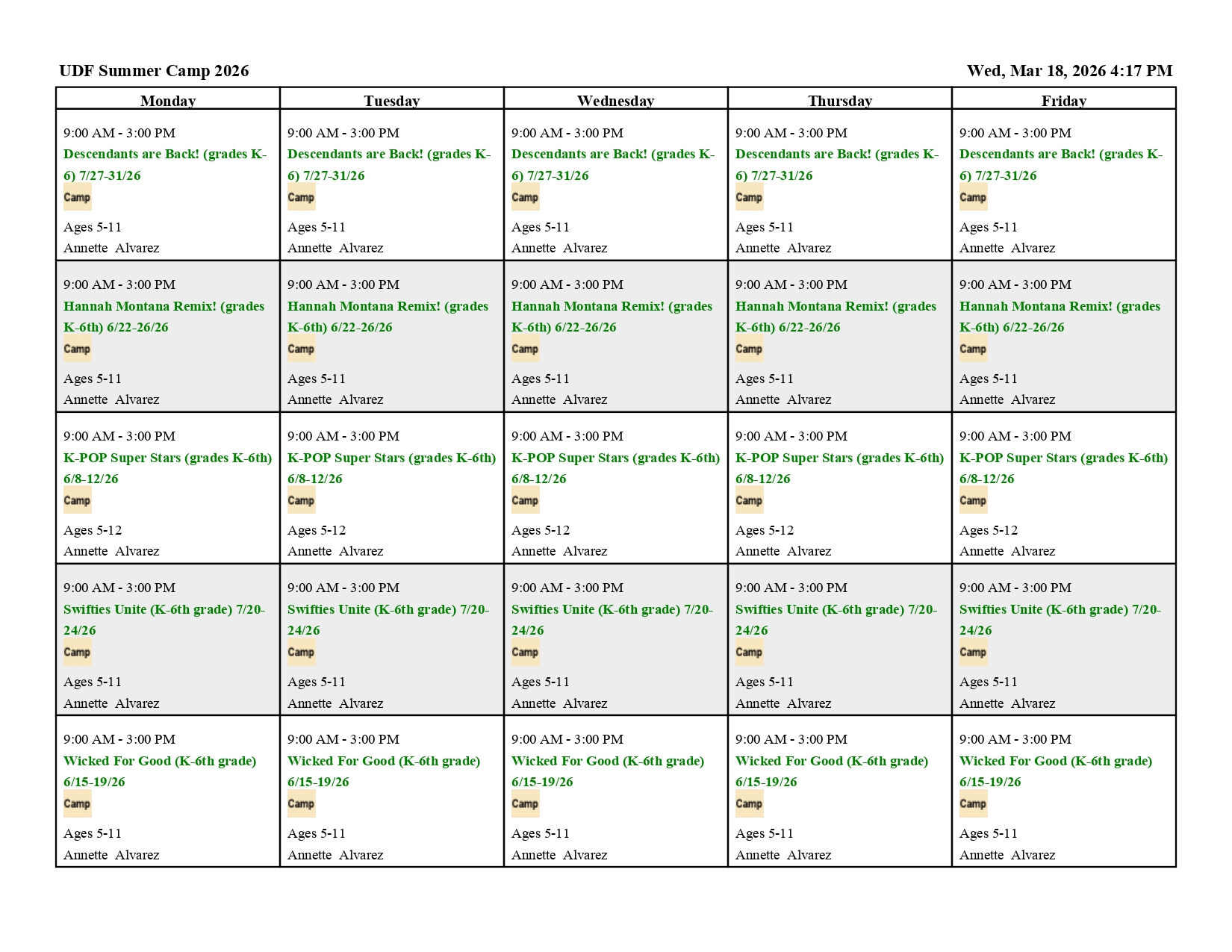This screenshot has height=952, width=1232.
Task: Click the Camp badge in Wednesday's K-POP cell
Action: coord(525,500)
